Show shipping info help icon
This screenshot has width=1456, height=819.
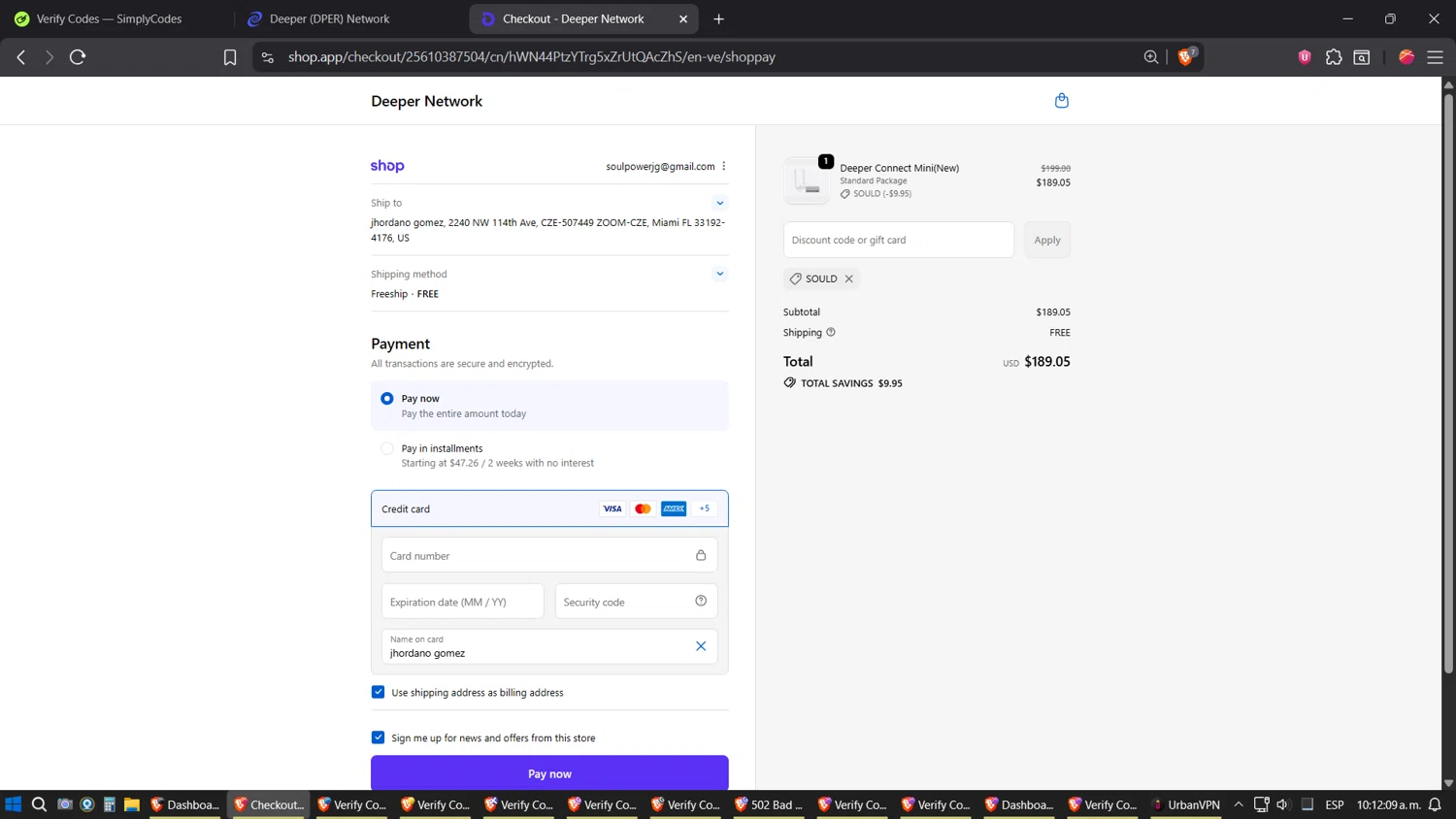coord(831,332)
